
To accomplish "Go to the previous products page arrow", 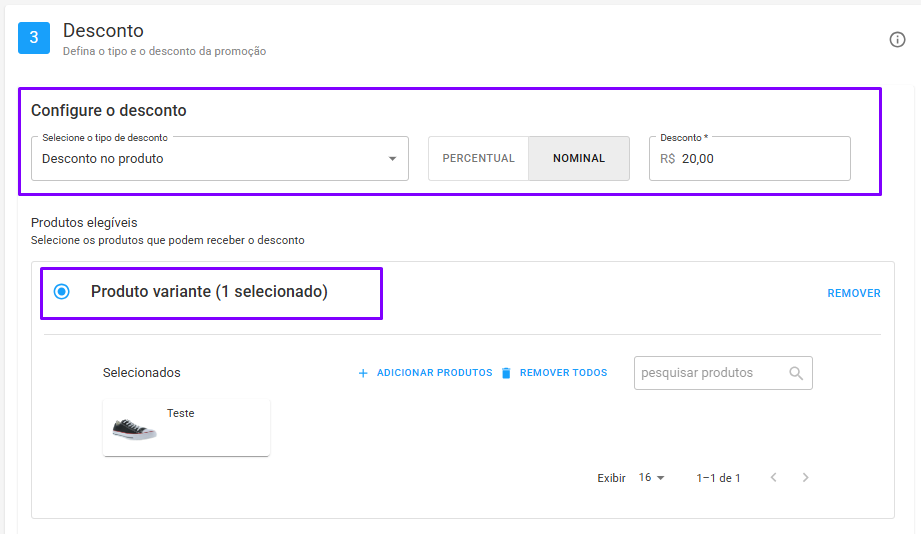I will [x=774, y=477].
